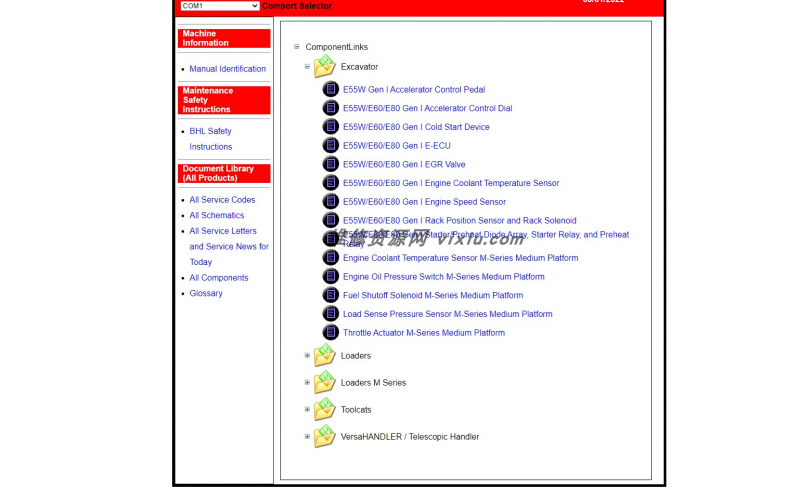The image size is (800, 490).
Task: Open All Service Letters and Service News
Action: coord(229,247)
